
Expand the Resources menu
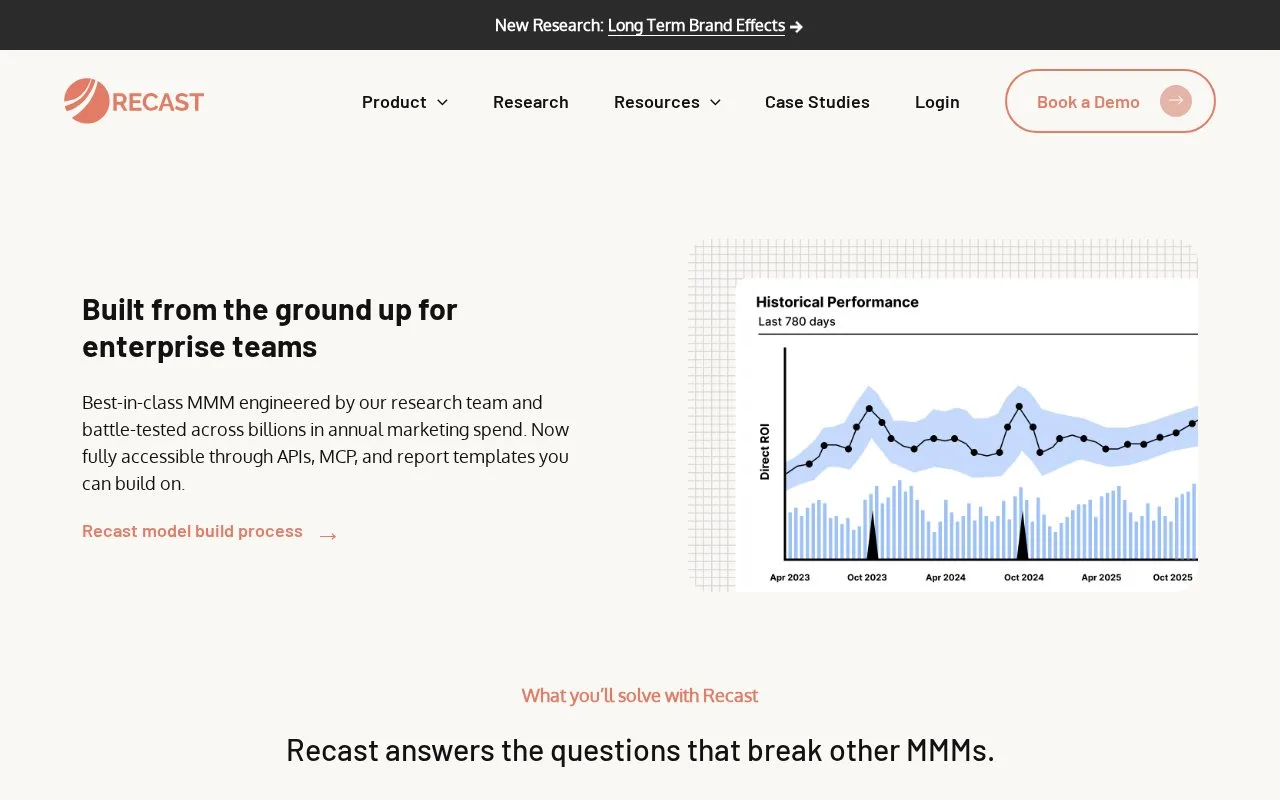667,102
